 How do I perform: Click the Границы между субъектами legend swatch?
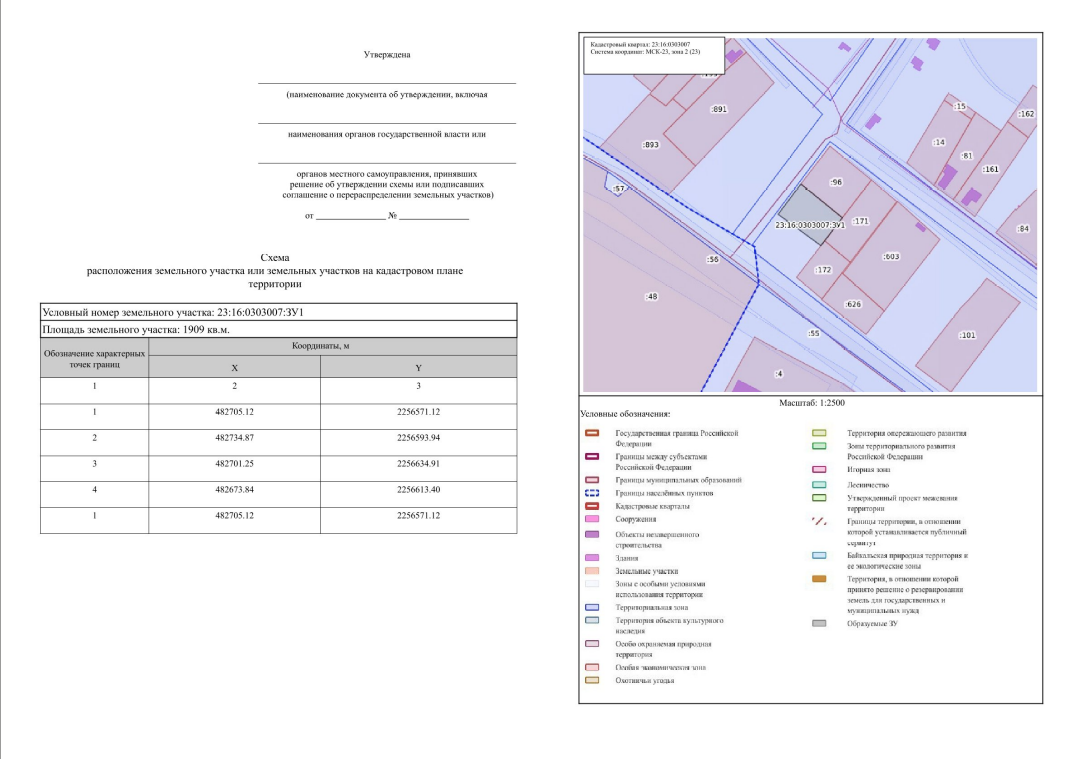point(592,456)
